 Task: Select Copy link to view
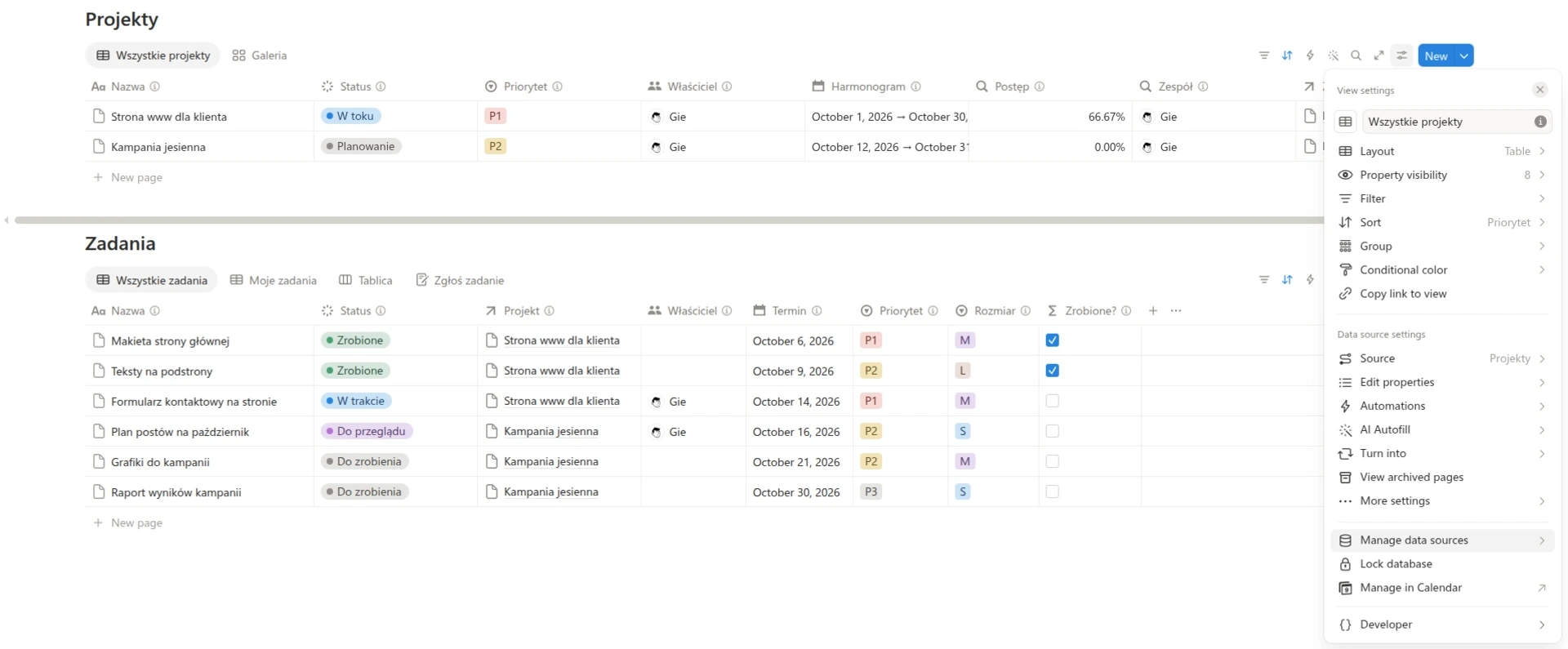click(1442, 293)
